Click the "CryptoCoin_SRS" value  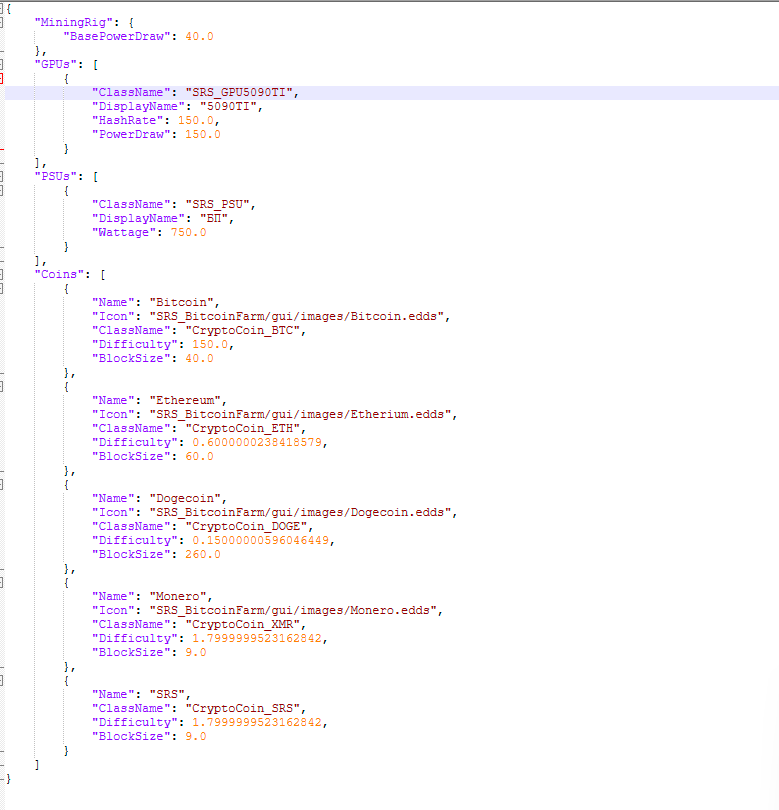pyautogui.click(x=242, y=708)
